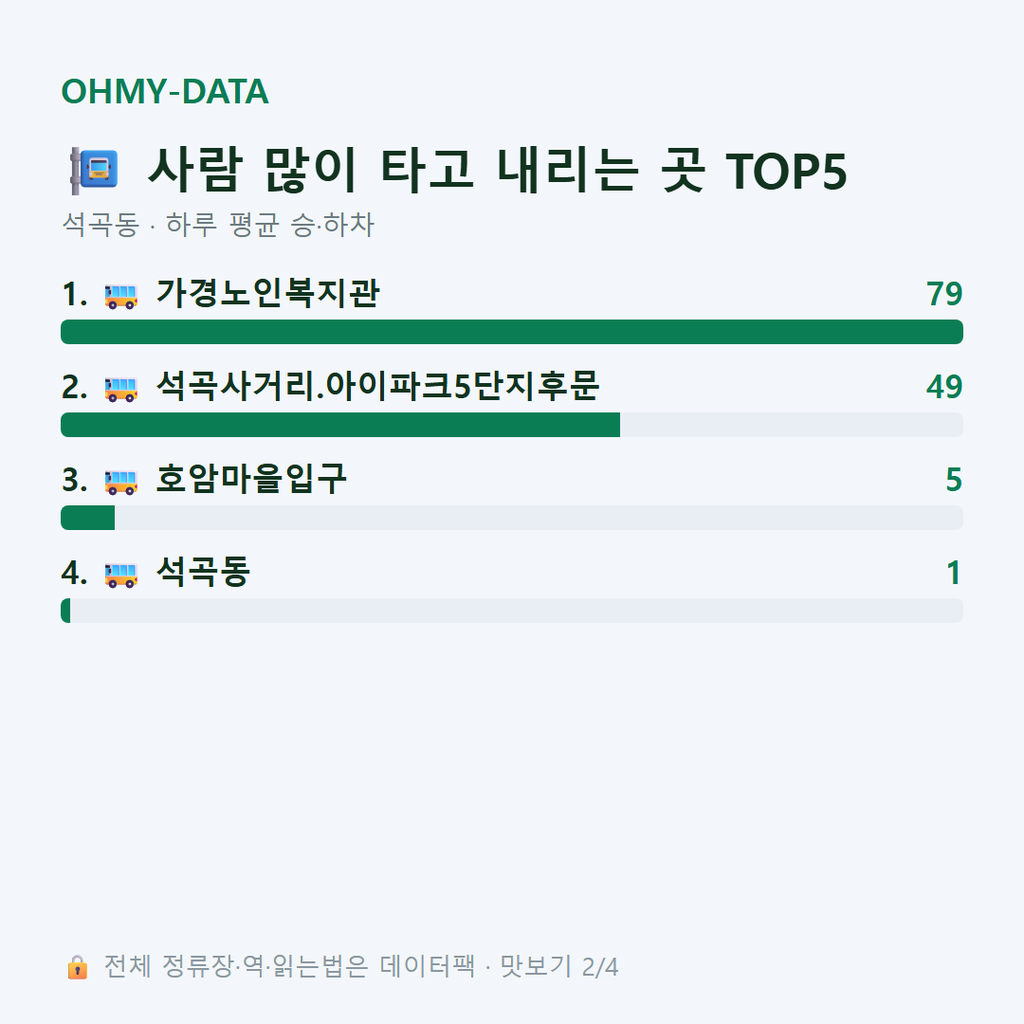The image size is (1024, 1024).
Task: Click the short green bar for 호암마을입구
Action: (88, 518)
